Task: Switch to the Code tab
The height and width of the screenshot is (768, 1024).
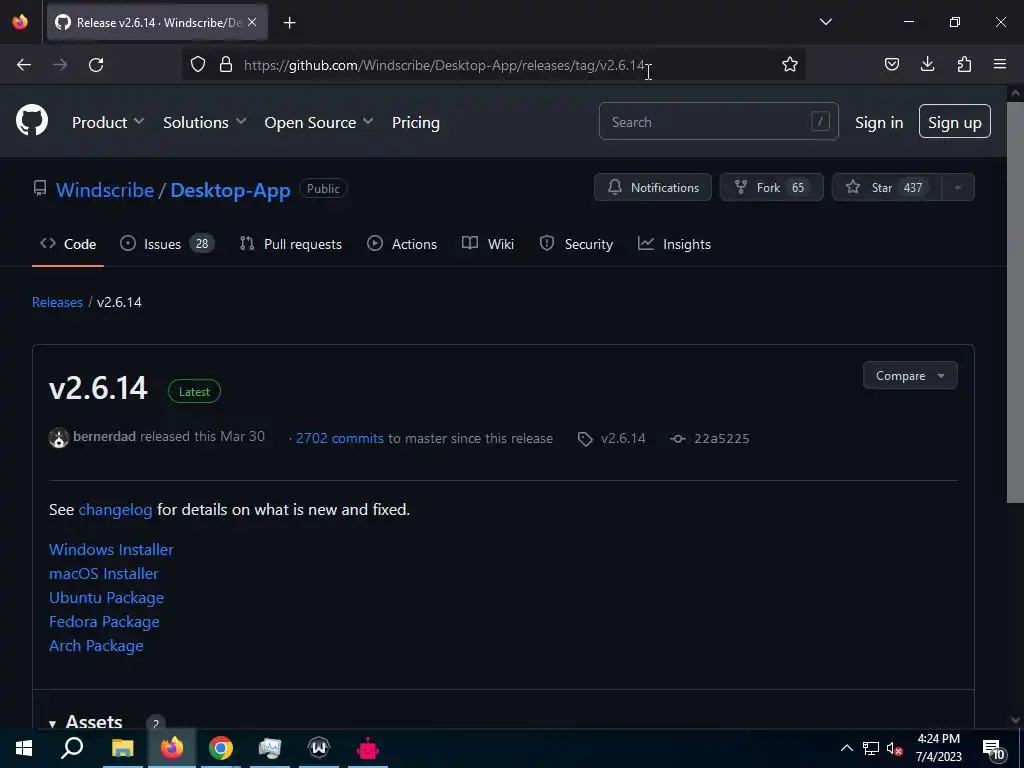Action: coord(68,244)
